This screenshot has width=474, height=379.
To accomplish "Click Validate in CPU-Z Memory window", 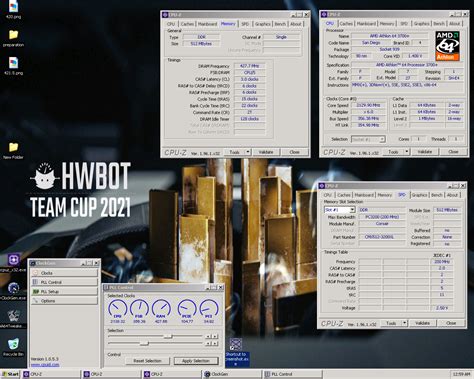I will [266, 152].
